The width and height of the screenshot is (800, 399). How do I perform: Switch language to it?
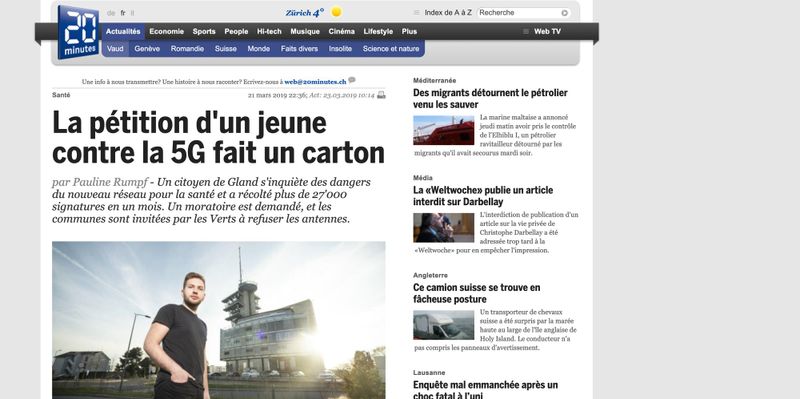coord(133,13)
